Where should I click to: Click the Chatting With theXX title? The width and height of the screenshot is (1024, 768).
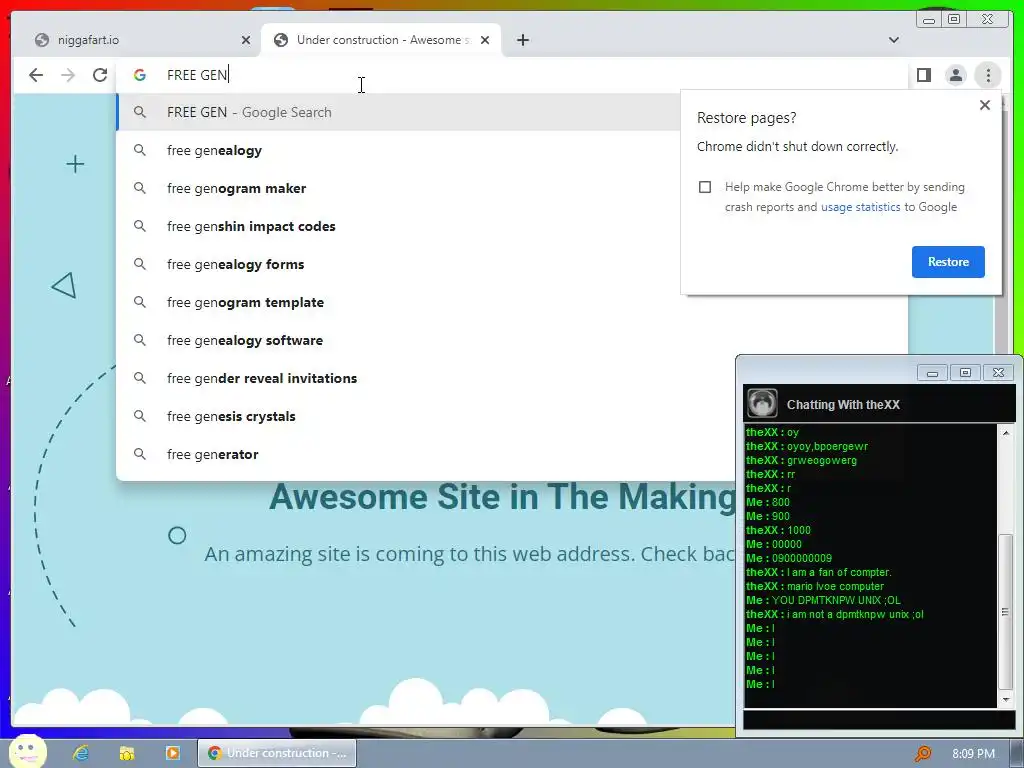click(843, 405)
